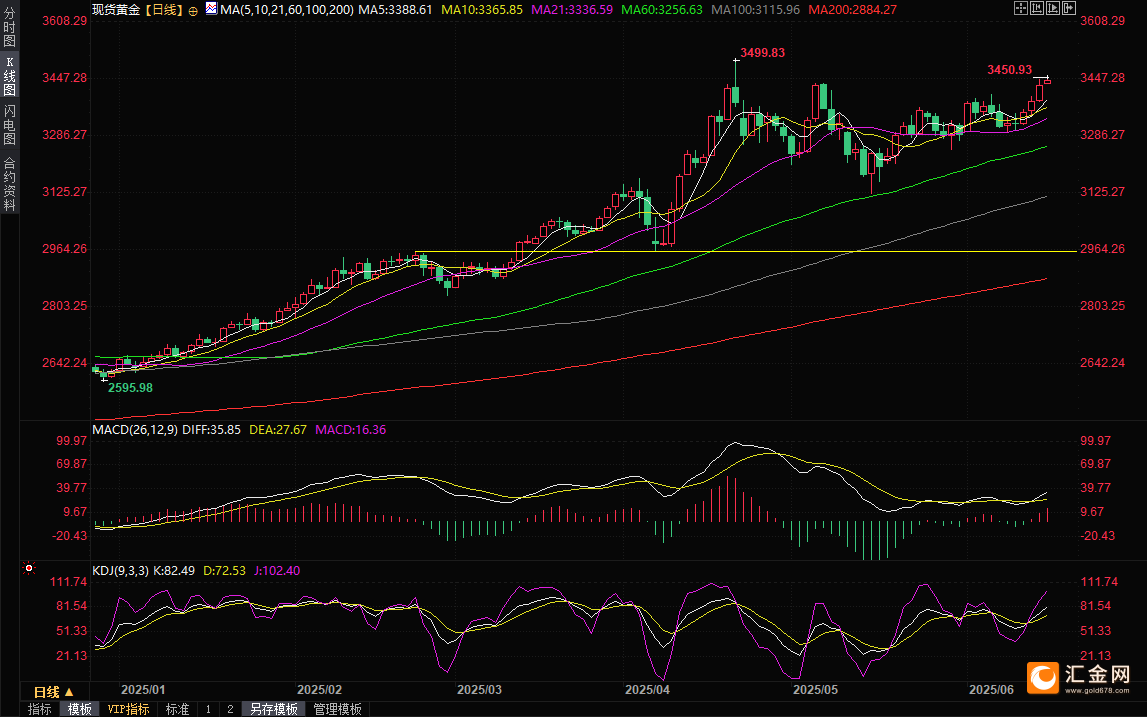Click the K:82.49 value
This screenshot has width=1147, height=717.
(173, 571)
